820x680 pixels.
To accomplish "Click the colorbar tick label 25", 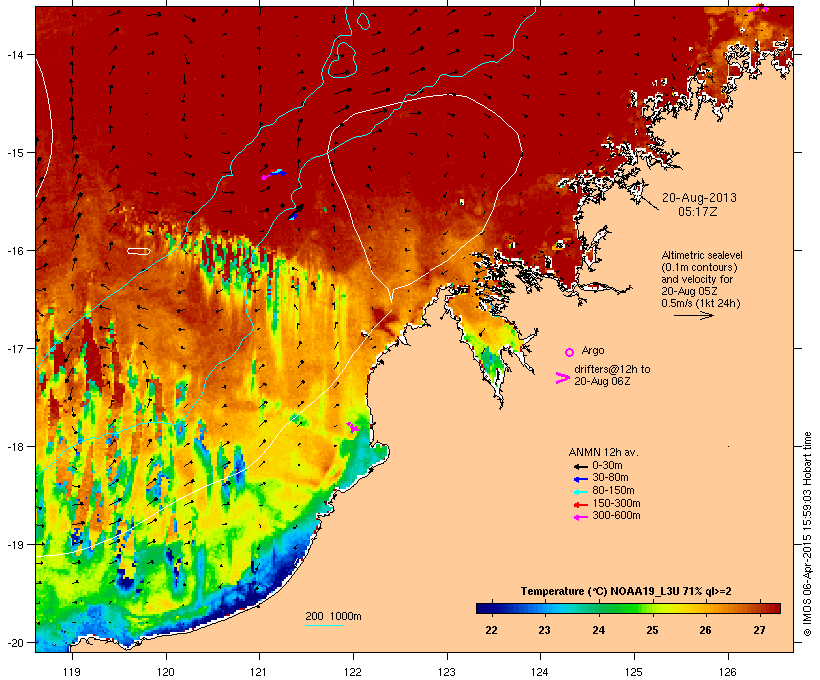I will pos(652,630).
